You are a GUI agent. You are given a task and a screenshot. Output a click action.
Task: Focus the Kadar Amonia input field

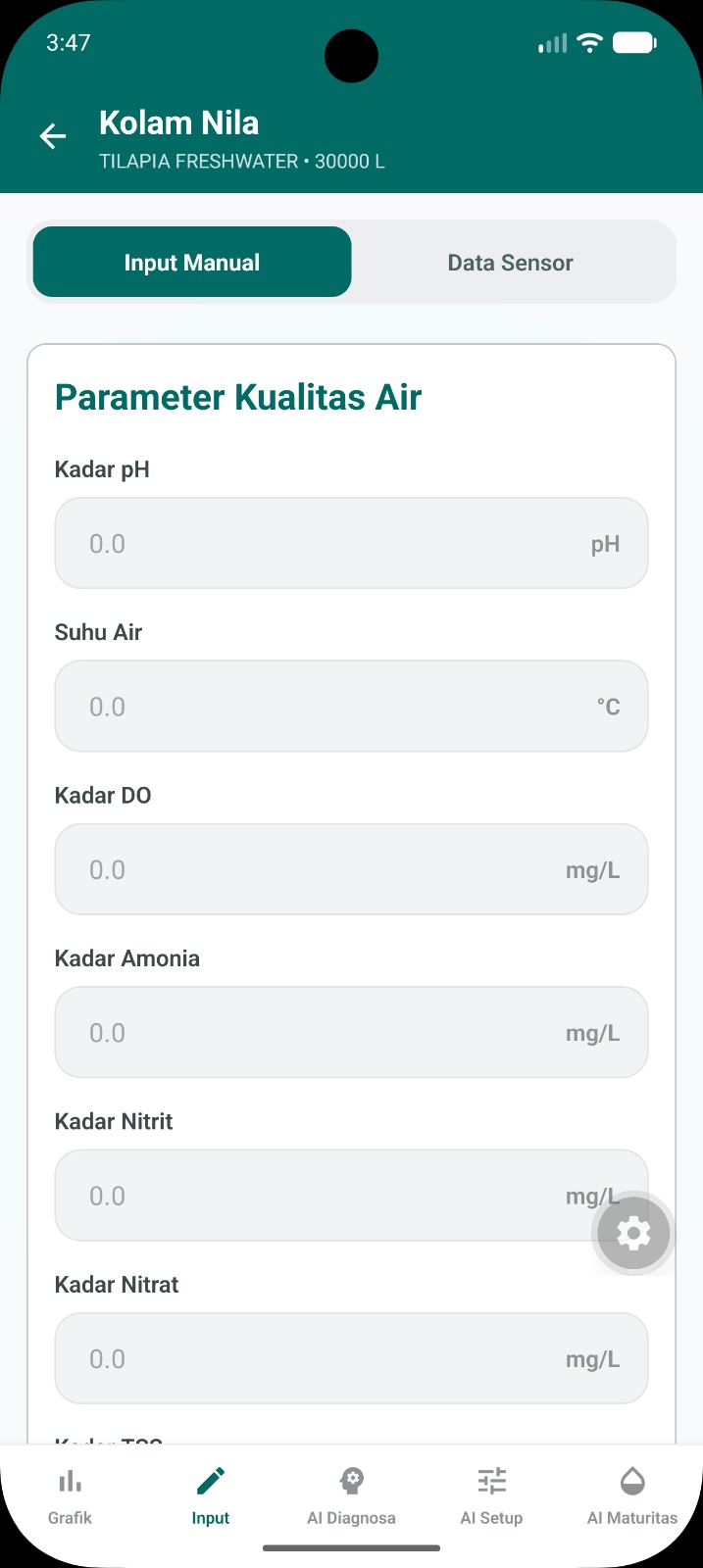tap(351, 1033)
